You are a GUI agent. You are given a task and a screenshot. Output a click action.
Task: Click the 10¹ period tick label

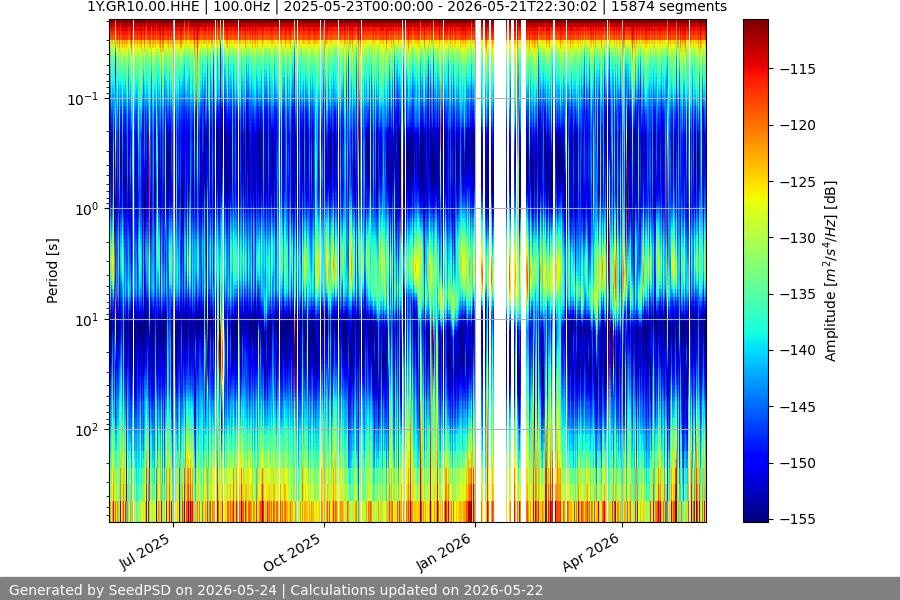(86, 320)
